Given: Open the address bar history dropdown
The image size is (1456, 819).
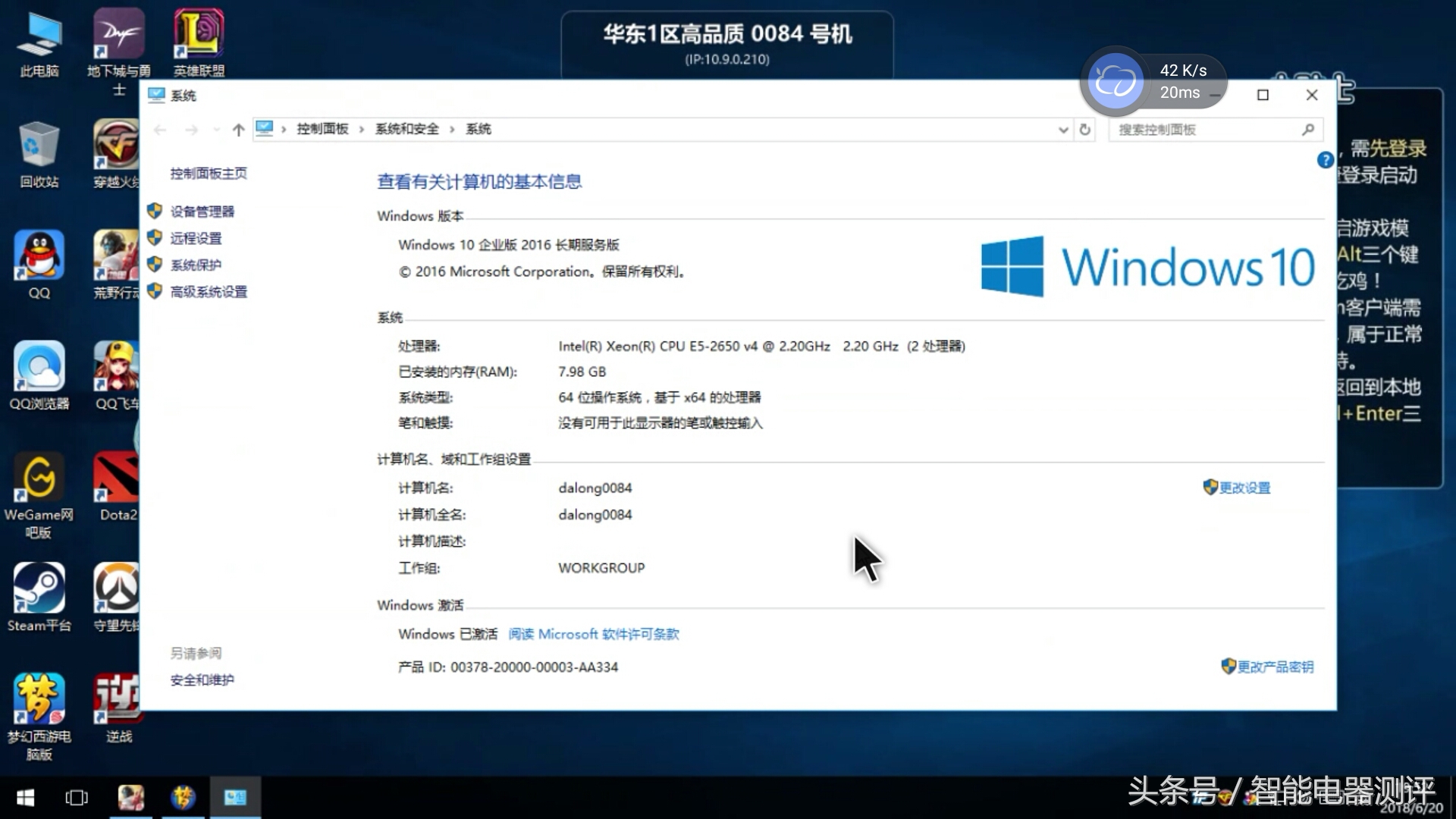Looking at the screenshot, I should (x=1063, y=130).
